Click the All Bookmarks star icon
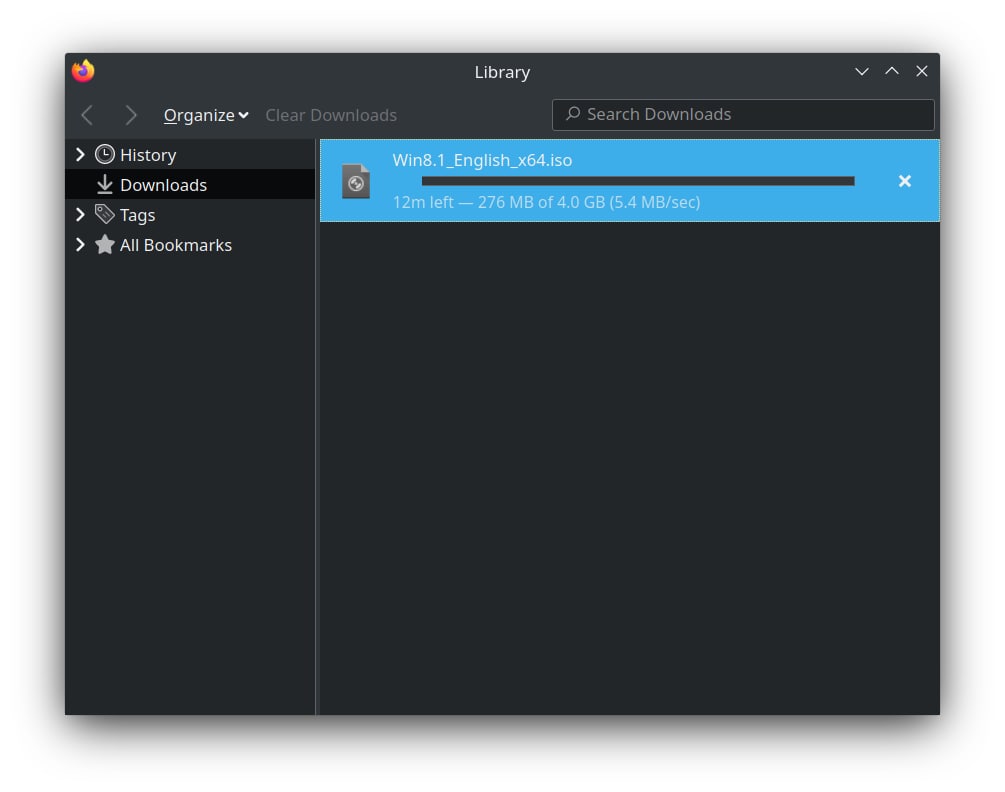The width and height of the screenshot is (1005, 792). (x=104, y=244)
